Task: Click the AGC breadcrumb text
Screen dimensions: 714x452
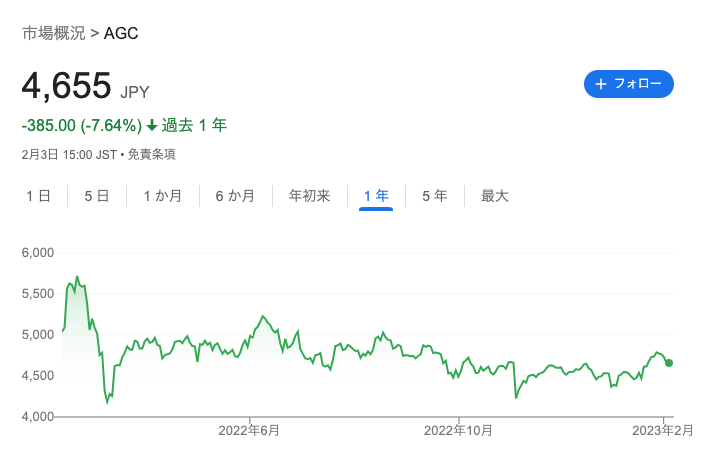Action: (121, 33)
